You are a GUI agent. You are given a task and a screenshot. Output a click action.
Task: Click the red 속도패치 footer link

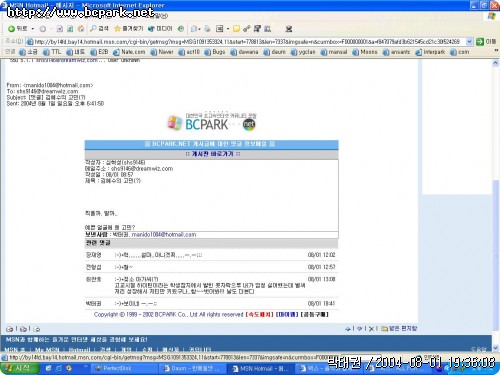[x=259, y=314]
